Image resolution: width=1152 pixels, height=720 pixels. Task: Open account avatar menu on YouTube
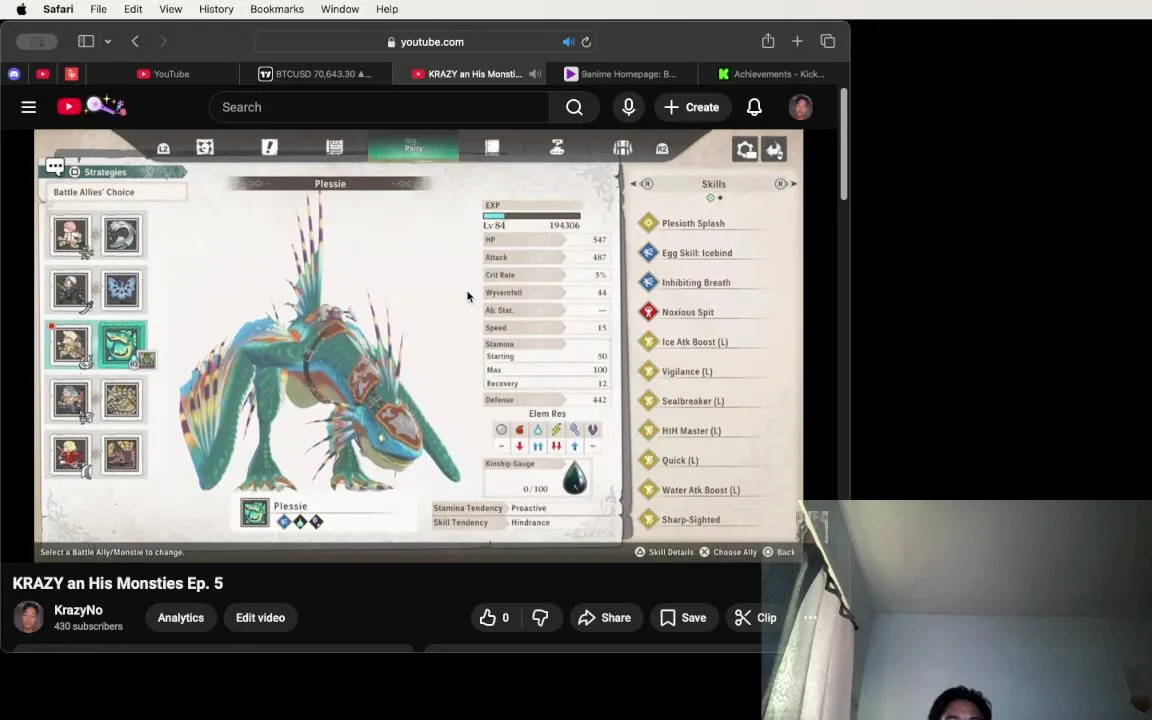[x=800, y=107]
